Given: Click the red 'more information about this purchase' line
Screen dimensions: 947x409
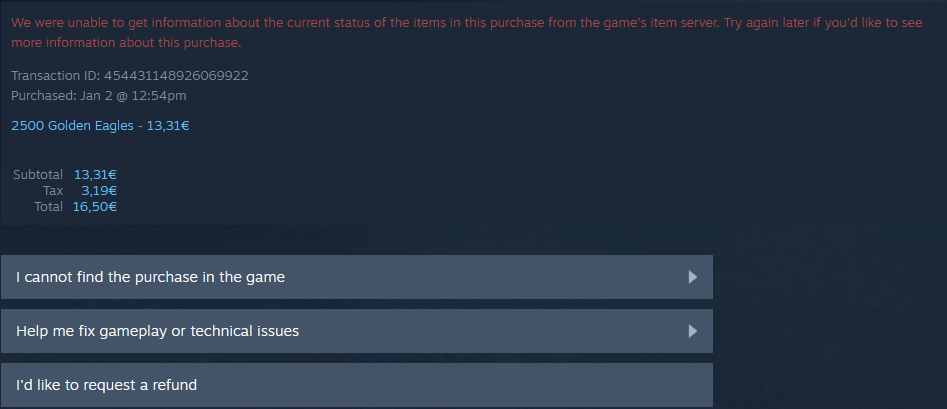Looking at the screenshot, I should tap(126, 43).
